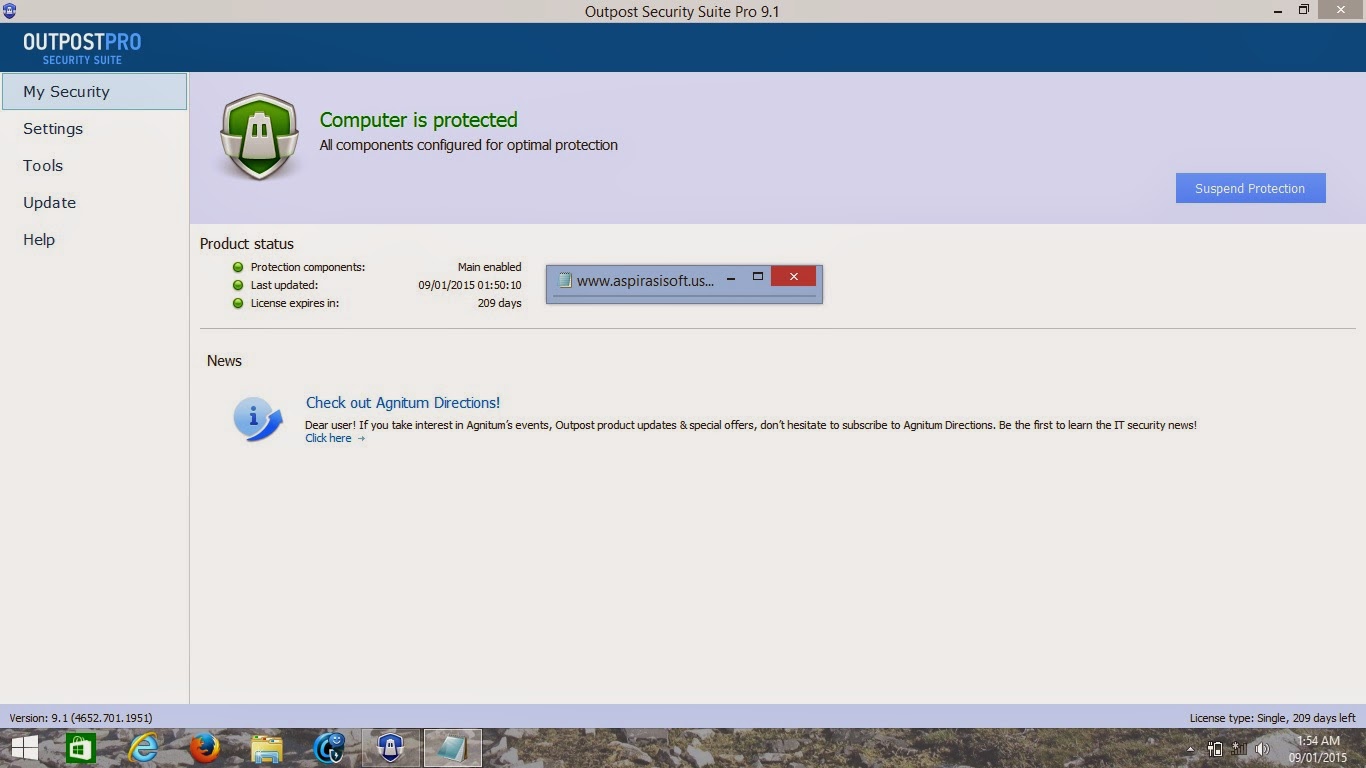Open the Update section
1366x768 pixels.
click(49, 202)
